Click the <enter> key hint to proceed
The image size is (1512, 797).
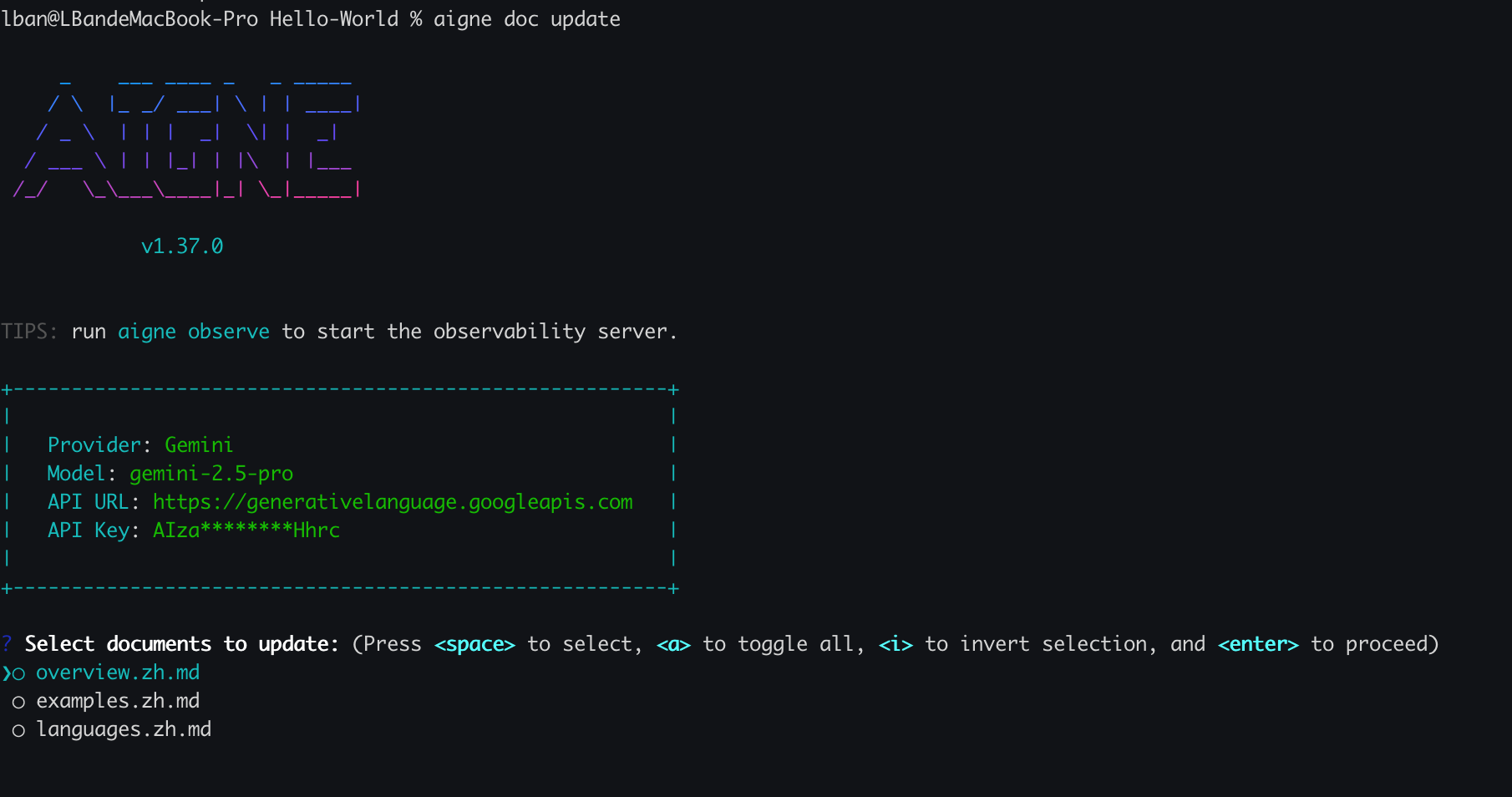pos(1258,644)
